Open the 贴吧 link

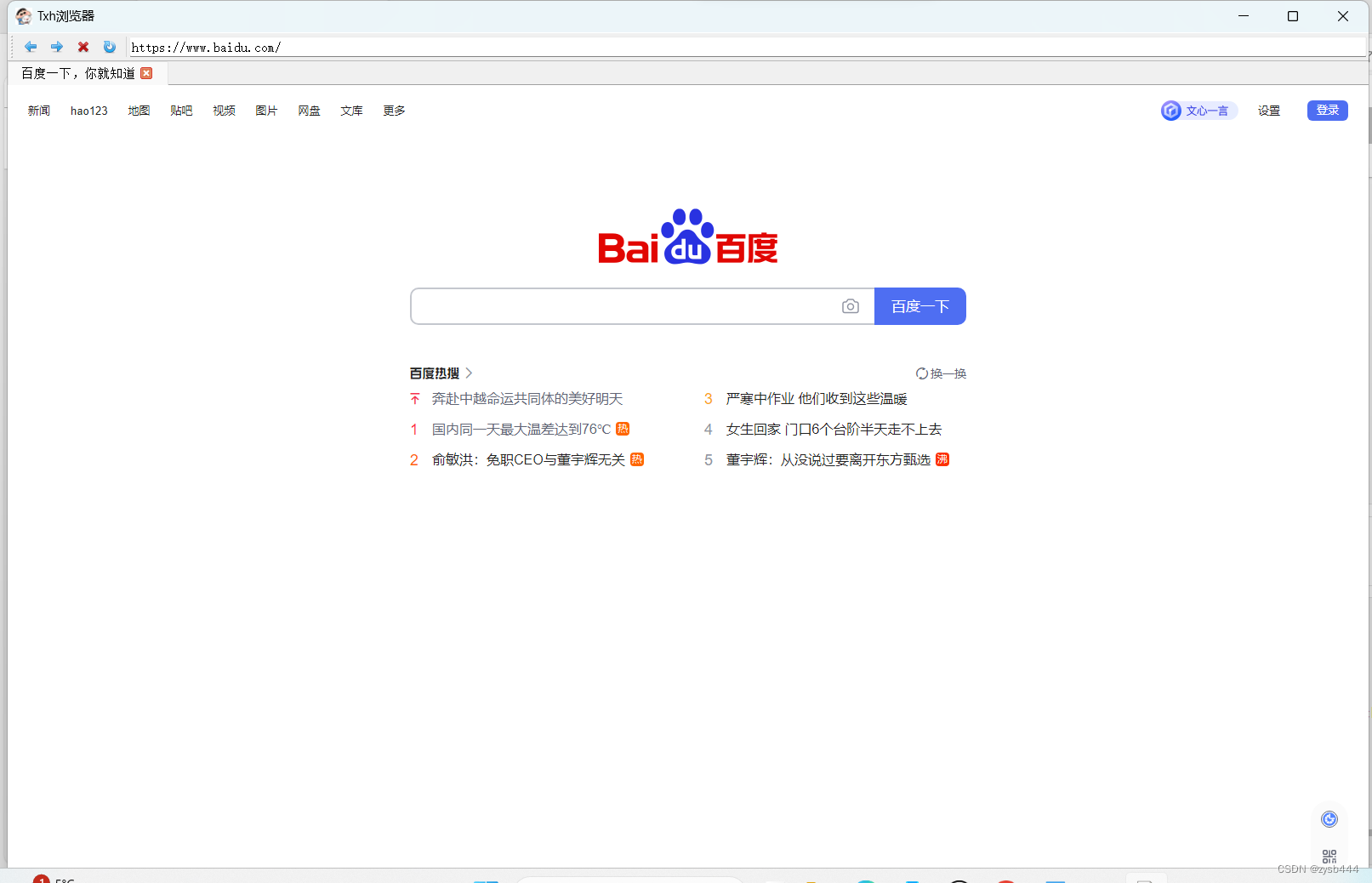(x=181, y=111)
